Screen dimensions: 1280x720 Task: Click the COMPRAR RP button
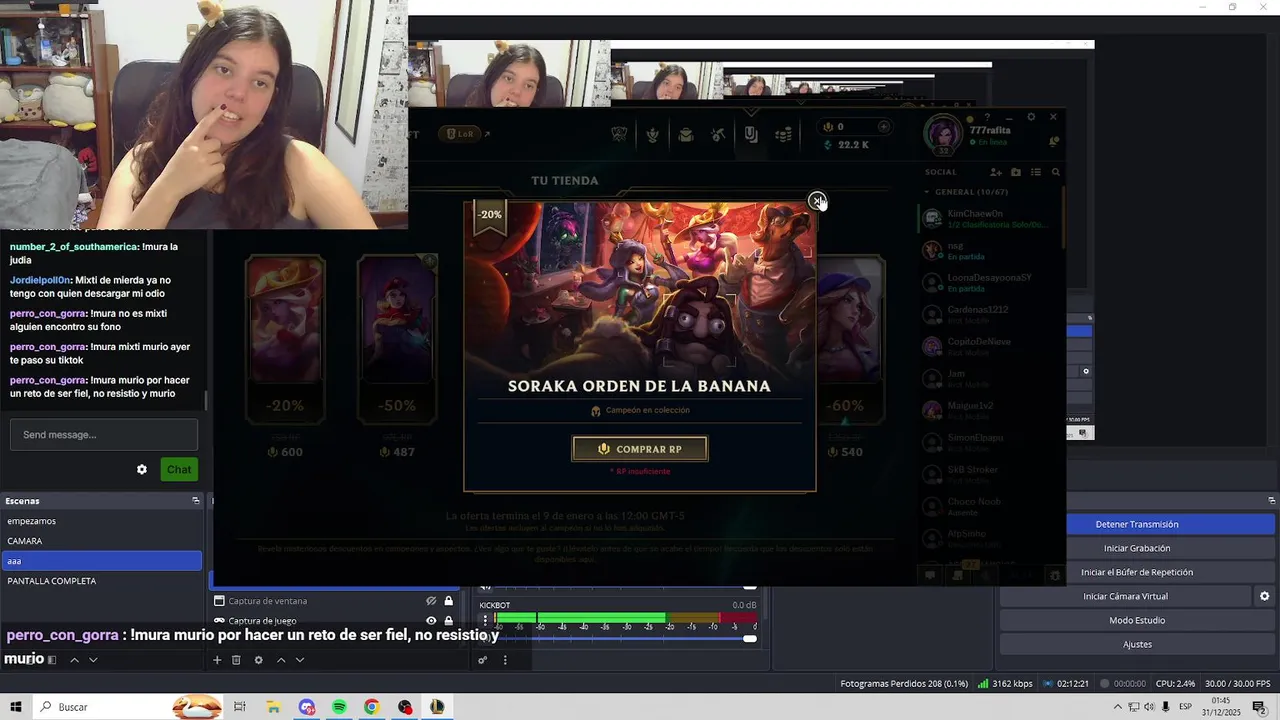click(x=640, y=449)
